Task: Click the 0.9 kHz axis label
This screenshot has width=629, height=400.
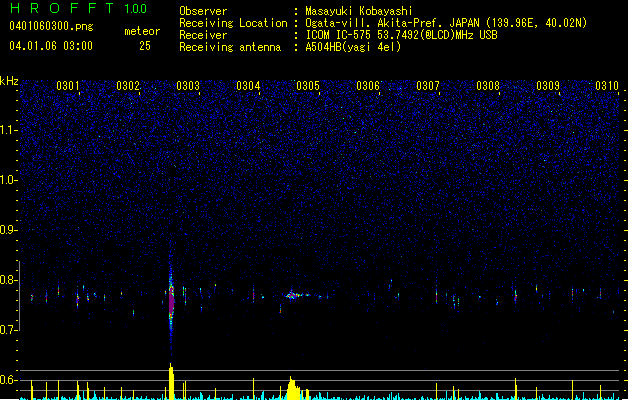Action: [x=8, y=230]
